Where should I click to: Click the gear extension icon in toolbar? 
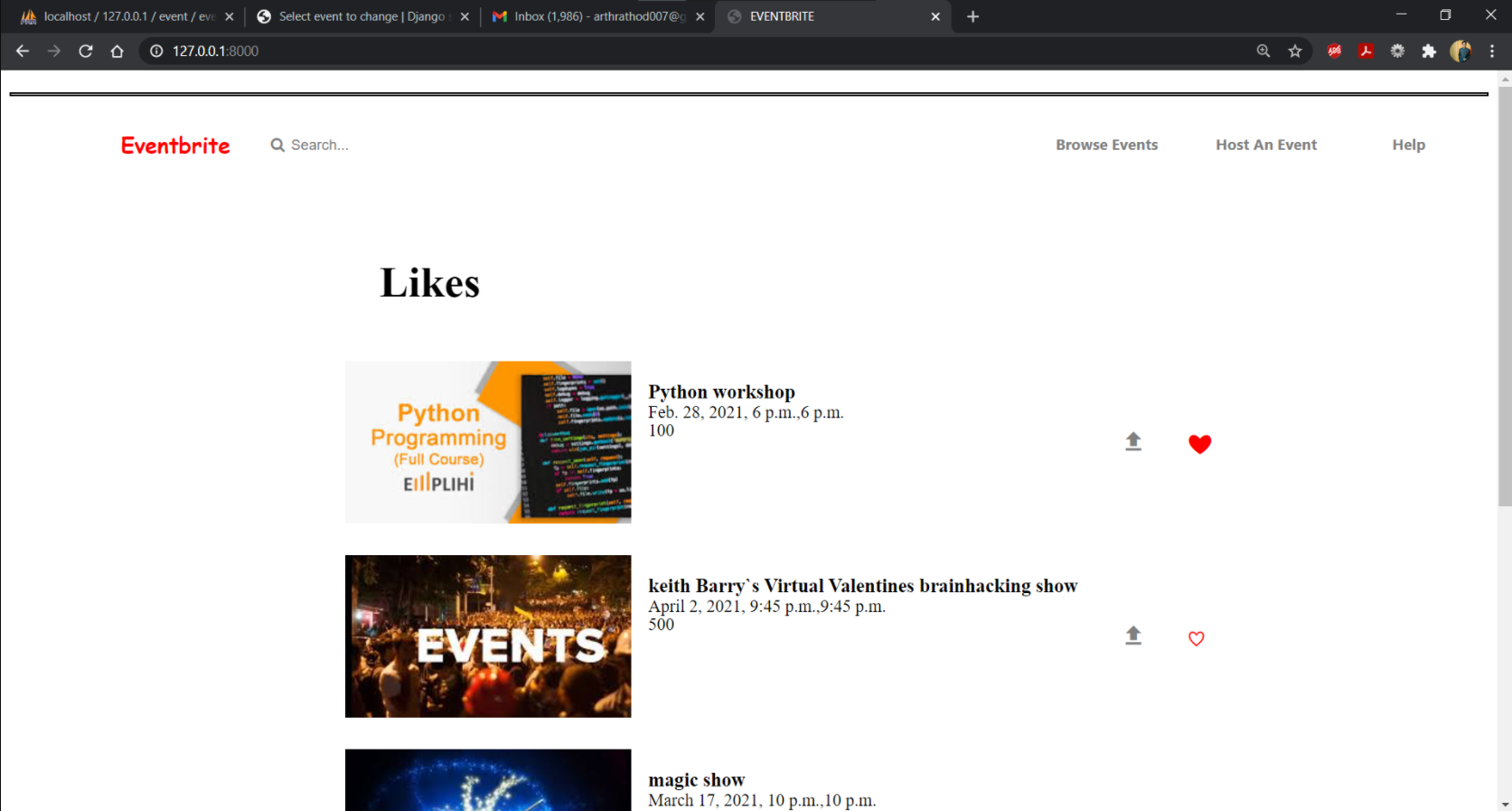tap(1397, 51)
